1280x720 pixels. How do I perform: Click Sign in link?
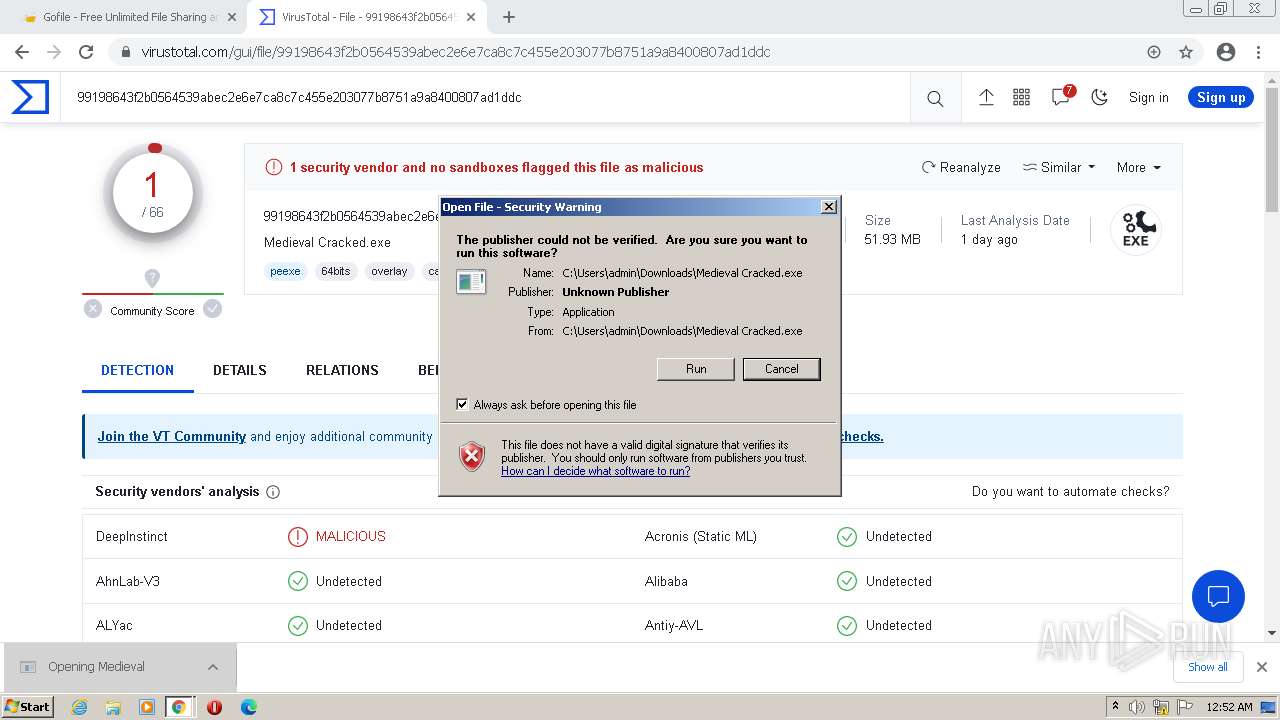tap(1148, 97)
